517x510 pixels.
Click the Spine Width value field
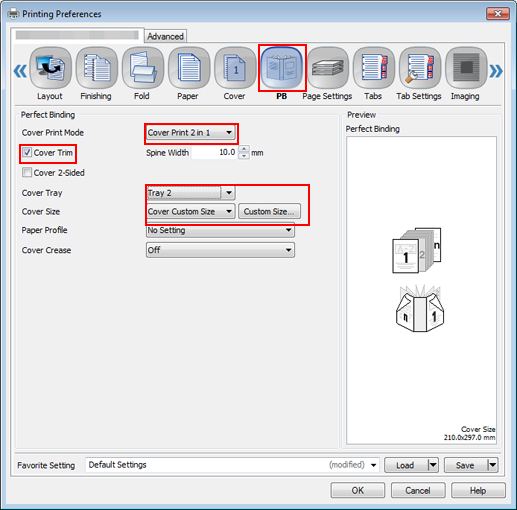tap(214, 153)
